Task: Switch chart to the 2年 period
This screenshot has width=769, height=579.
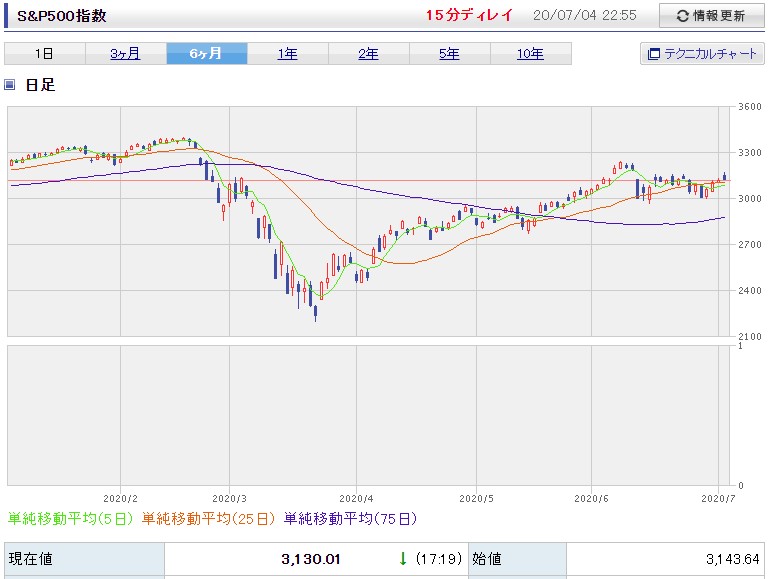Action: 368,53
